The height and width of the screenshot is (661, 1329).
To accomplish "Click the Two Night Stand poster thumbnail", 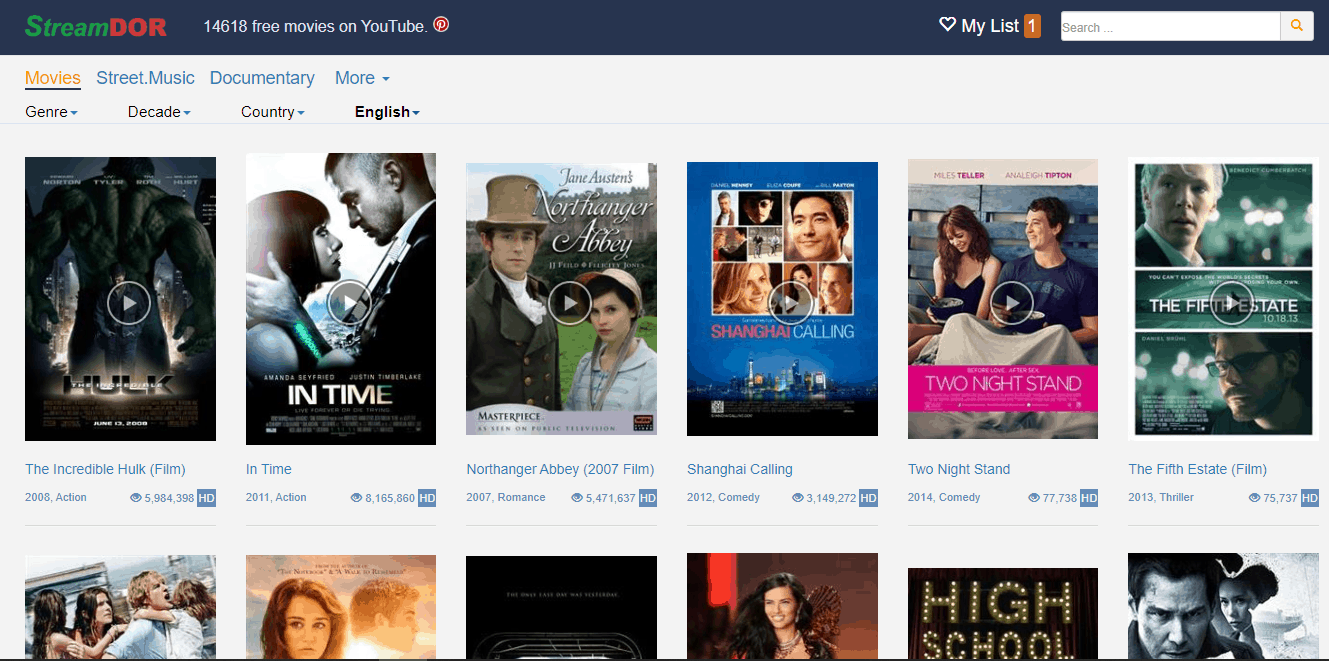I will (1003, 299).
